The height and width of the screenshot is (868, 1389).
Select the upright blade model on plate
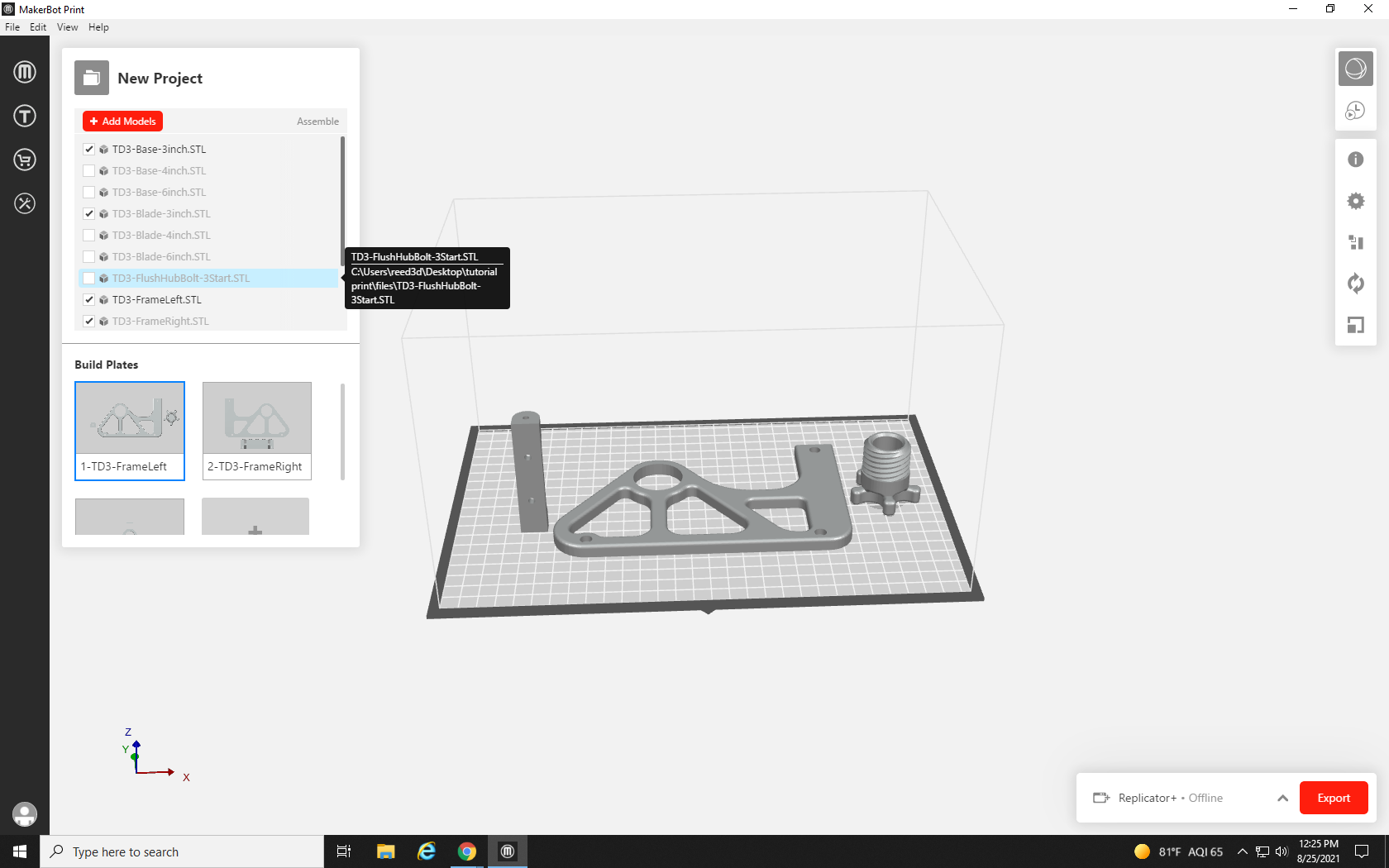(528, 471)
